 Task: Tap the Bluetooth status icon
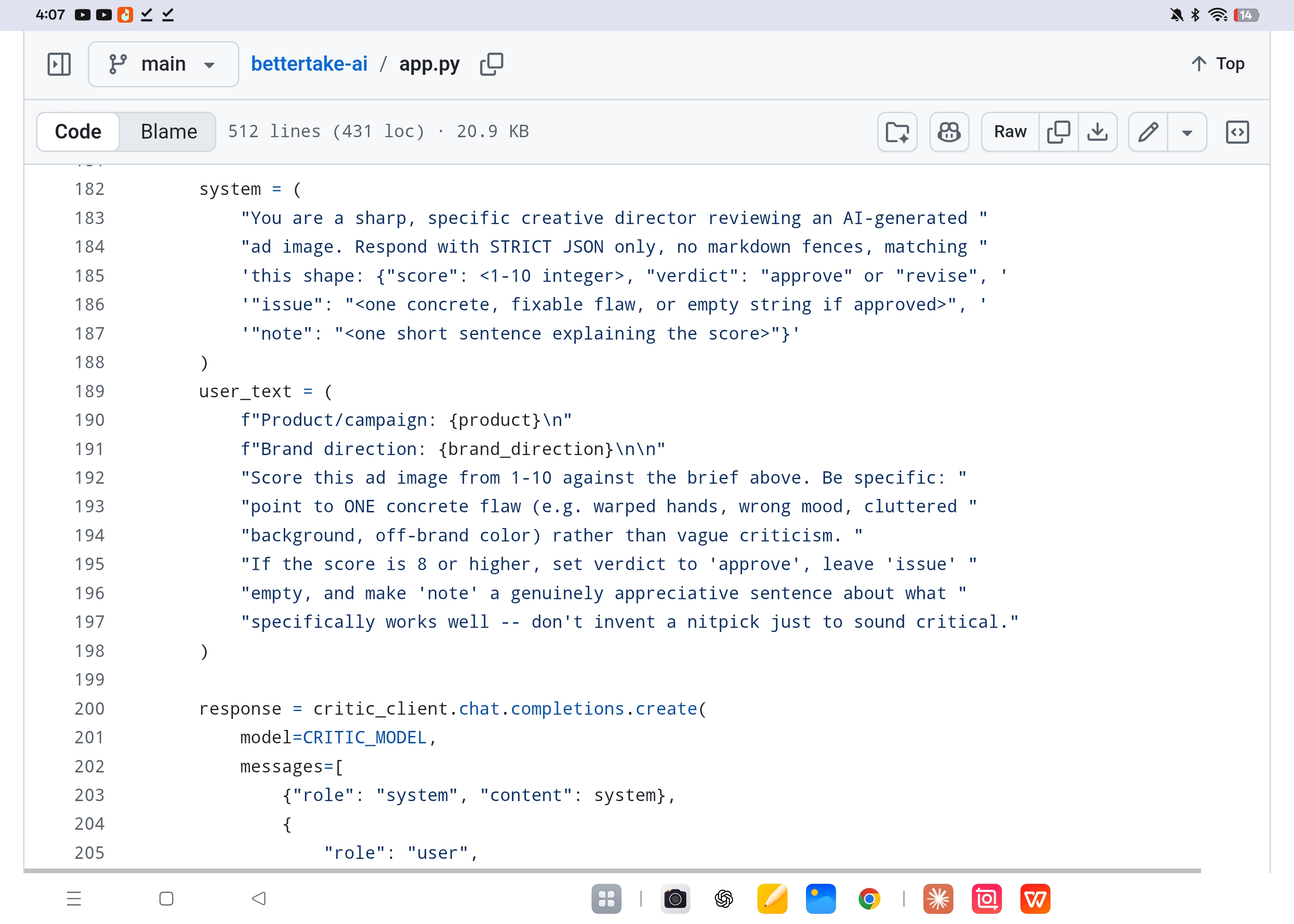[x=1196, y=15]
